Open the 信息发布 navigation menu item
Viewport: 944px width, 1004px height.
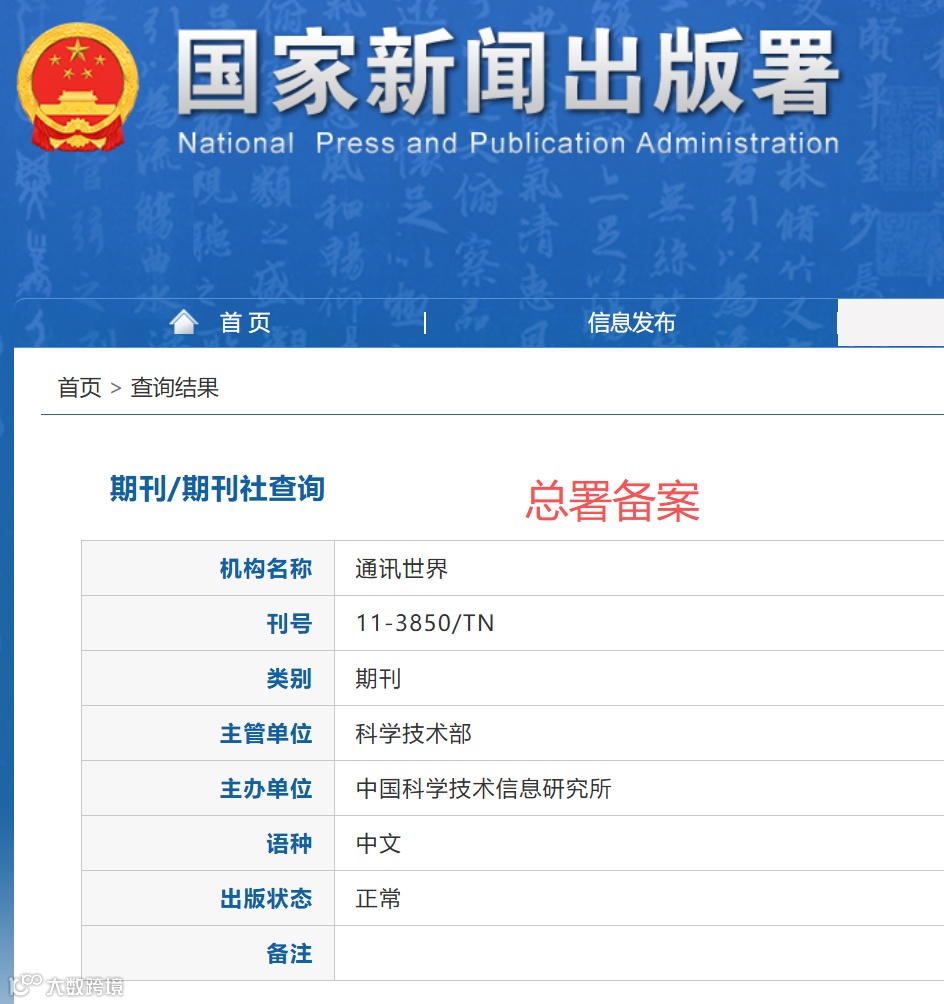(x=631, y=323)
